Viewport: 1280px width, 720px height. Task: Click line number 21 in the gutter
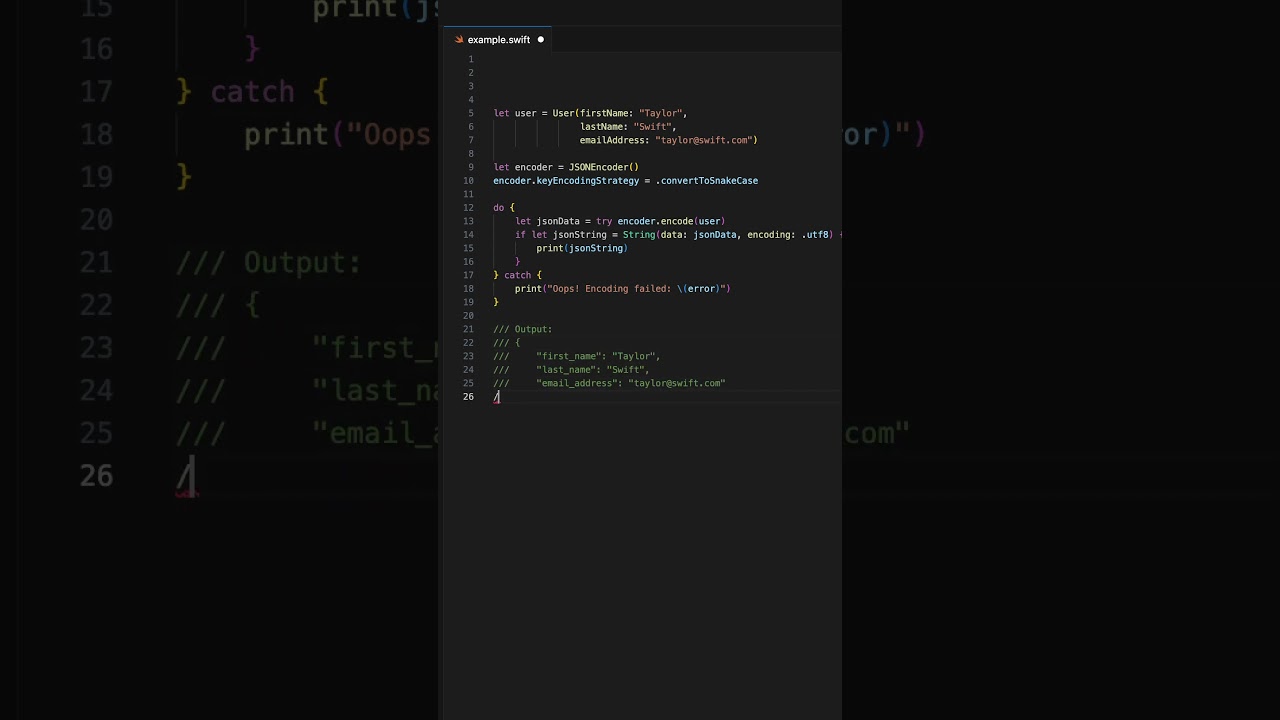[468, 329]
